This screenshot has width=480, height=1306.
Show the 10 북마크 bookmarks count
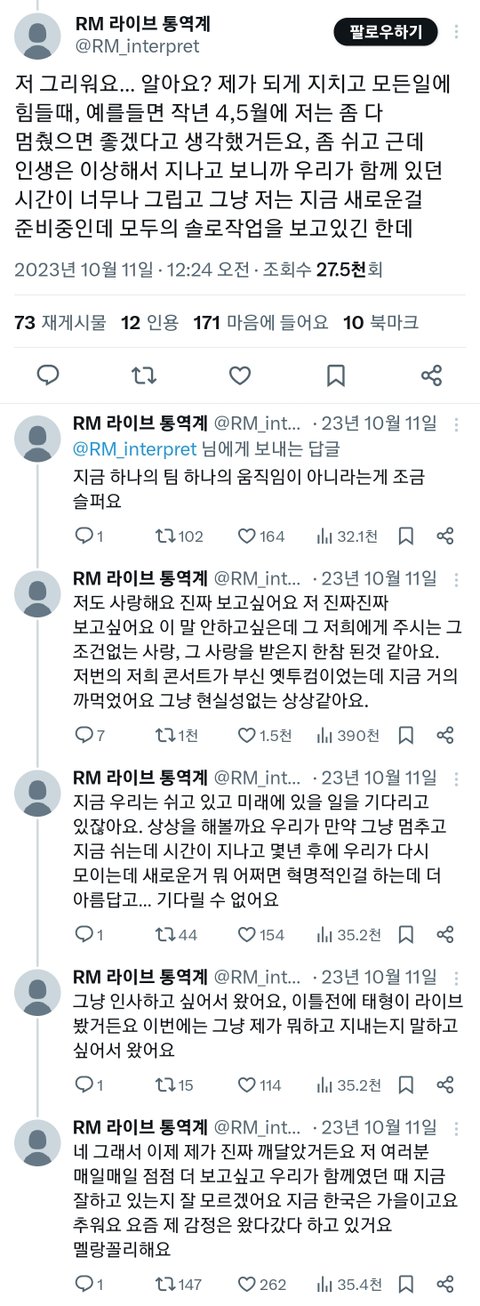point(380,322)
